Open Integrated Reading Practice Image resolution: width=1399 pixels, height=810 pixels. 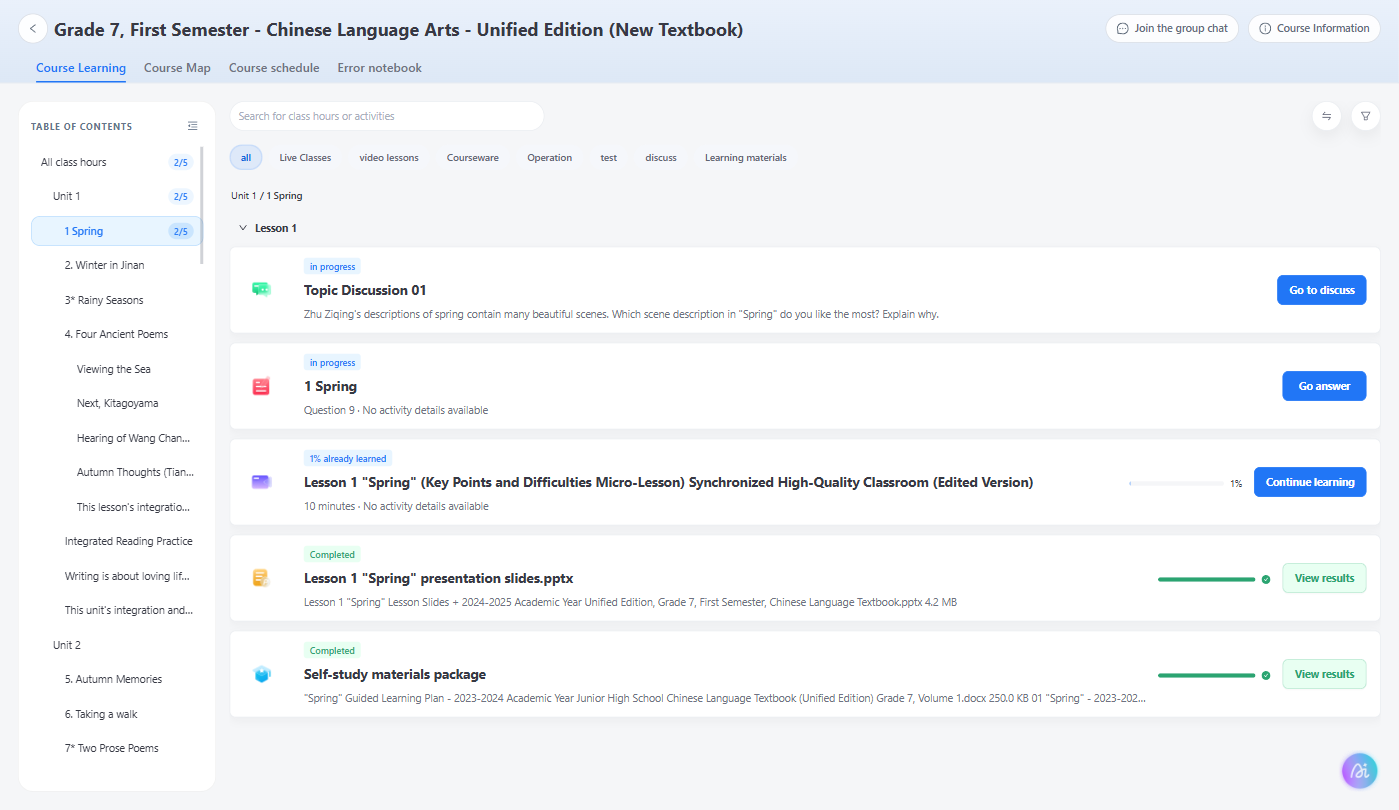(129, 541)
